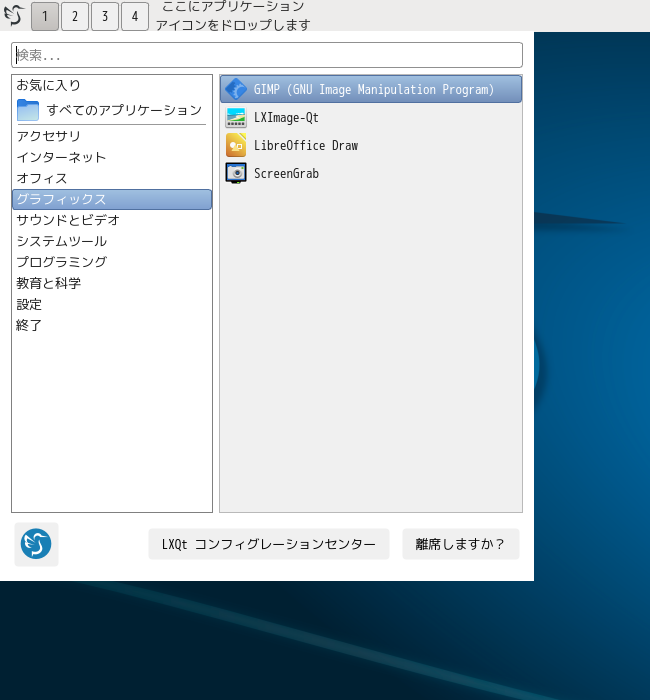Launch LibreOffice Draw by its label

306,145
